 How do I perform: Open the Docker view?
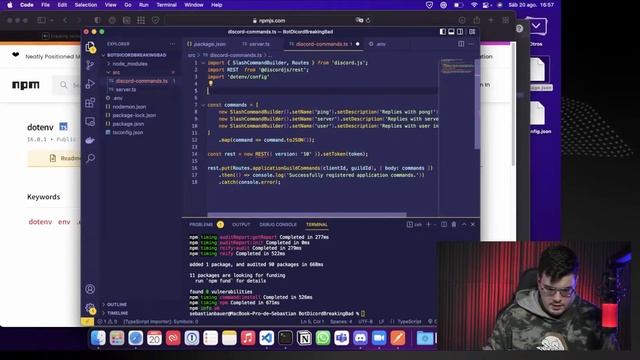90,140
